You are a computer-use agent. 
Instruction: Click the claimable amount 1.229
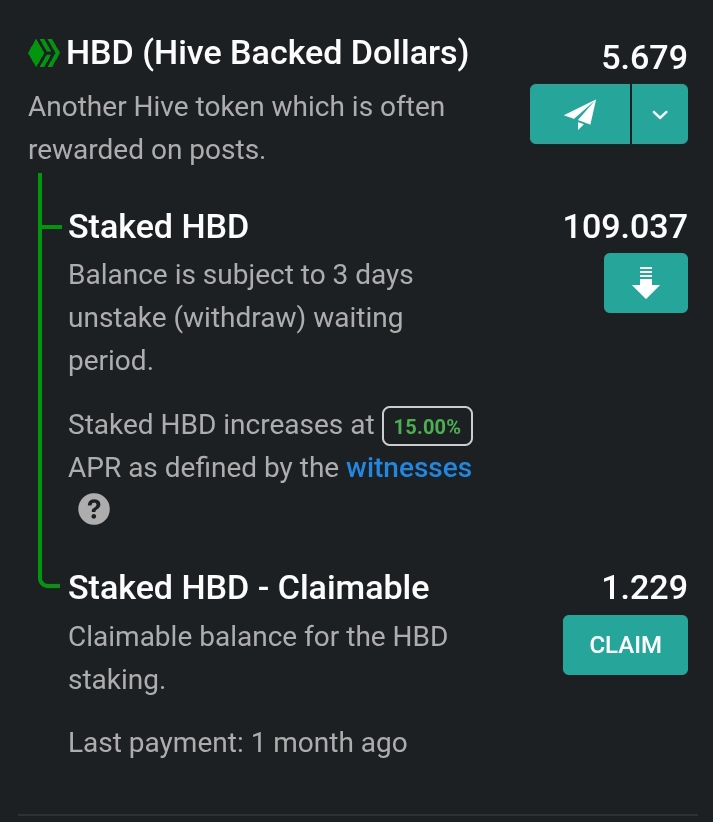pyautogui.click(x=644, y=587)
